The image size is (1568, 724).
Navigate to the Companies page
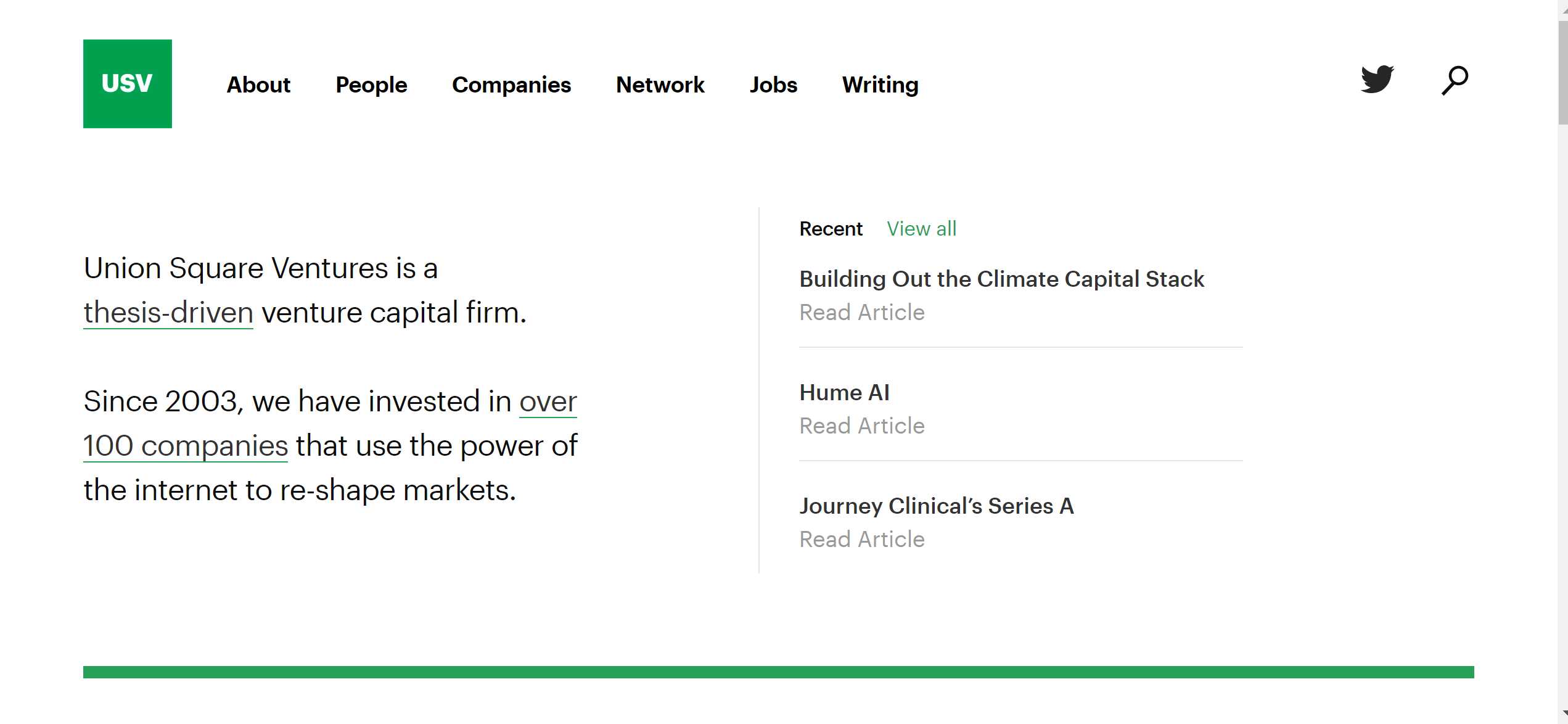(511, 84)
